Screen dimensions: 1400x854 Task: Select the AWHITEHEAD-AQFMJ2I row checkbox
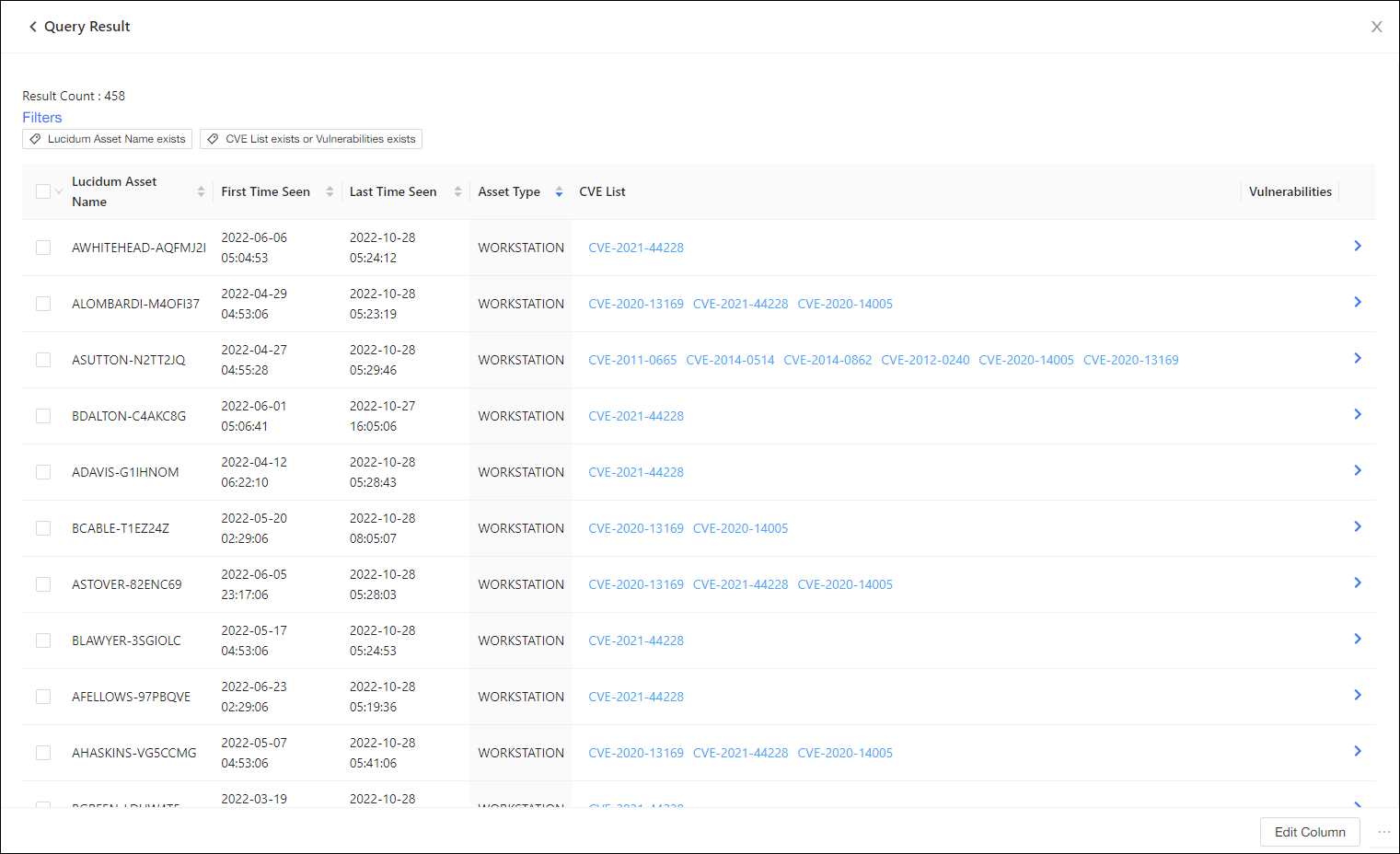[x=43, y=248]
